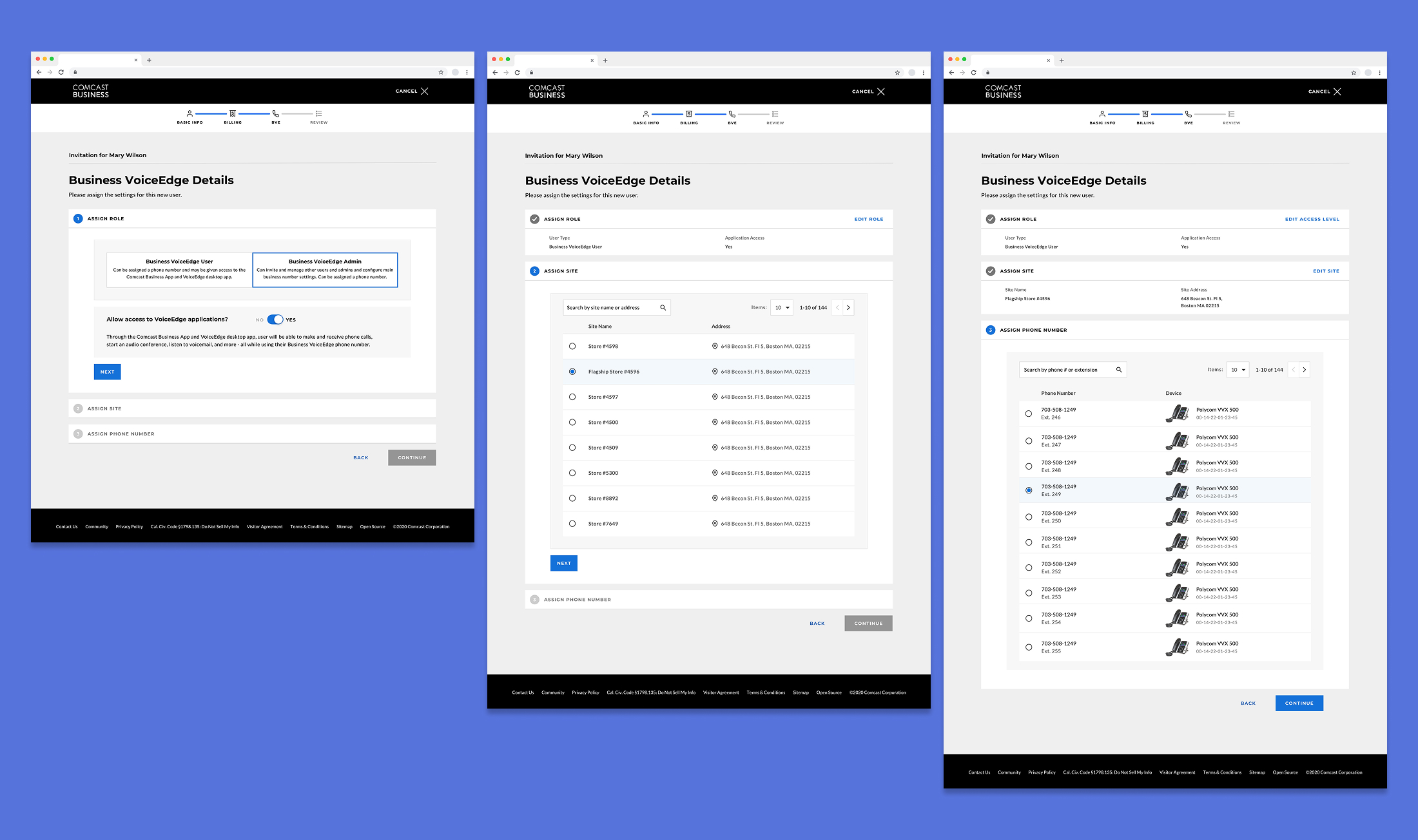The height and width of the screenshot is (840, 1418).
Task: Click the Cancel X icon in middle window
Action: (881, 91)
